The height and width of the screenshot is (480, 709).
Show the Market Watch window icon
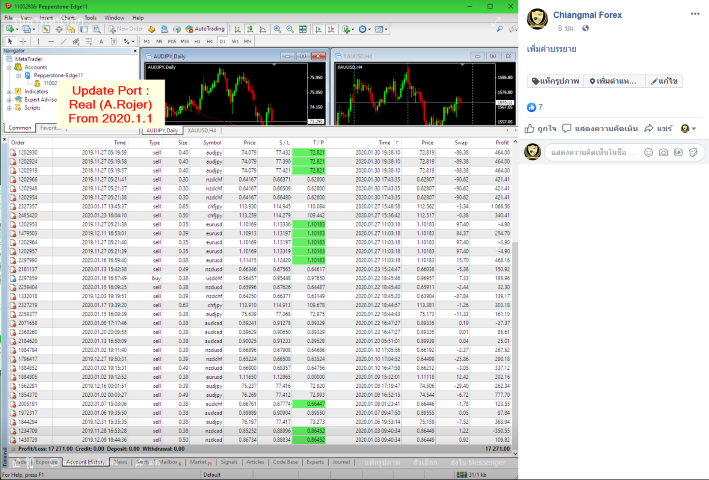pyautogui.click(x=46, y=29)
